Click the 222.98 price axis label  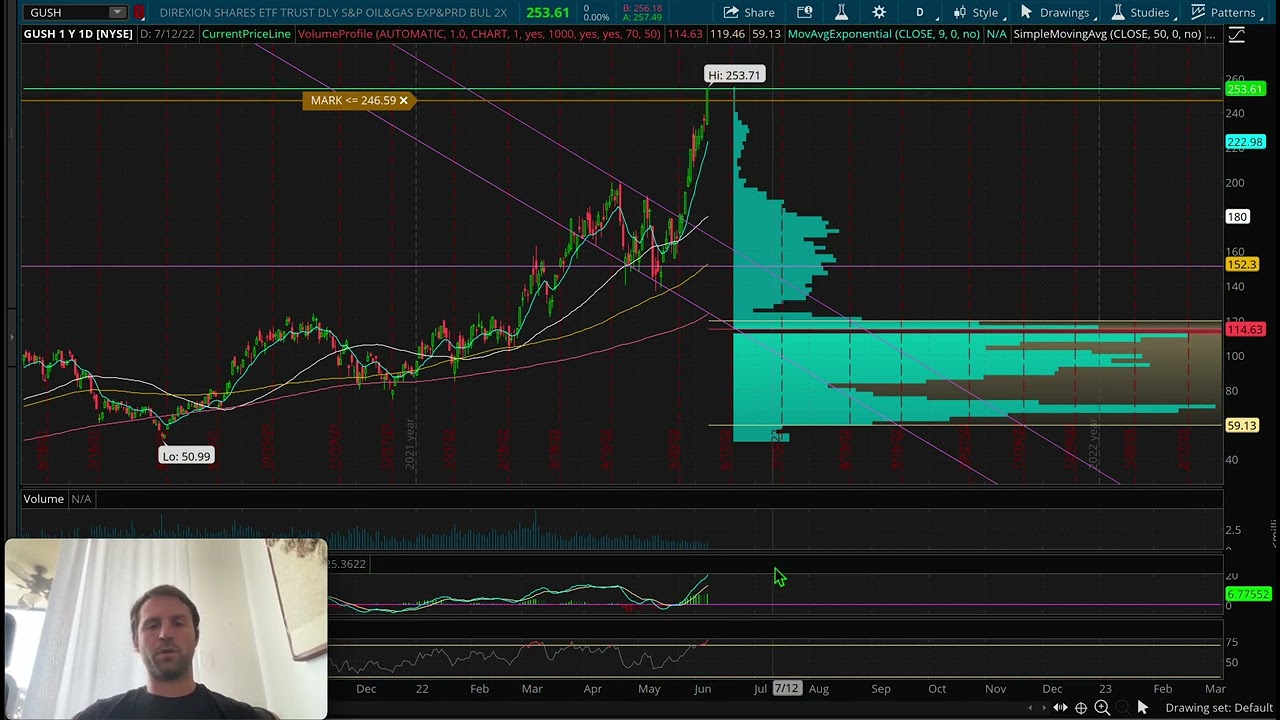point(1245,142)
